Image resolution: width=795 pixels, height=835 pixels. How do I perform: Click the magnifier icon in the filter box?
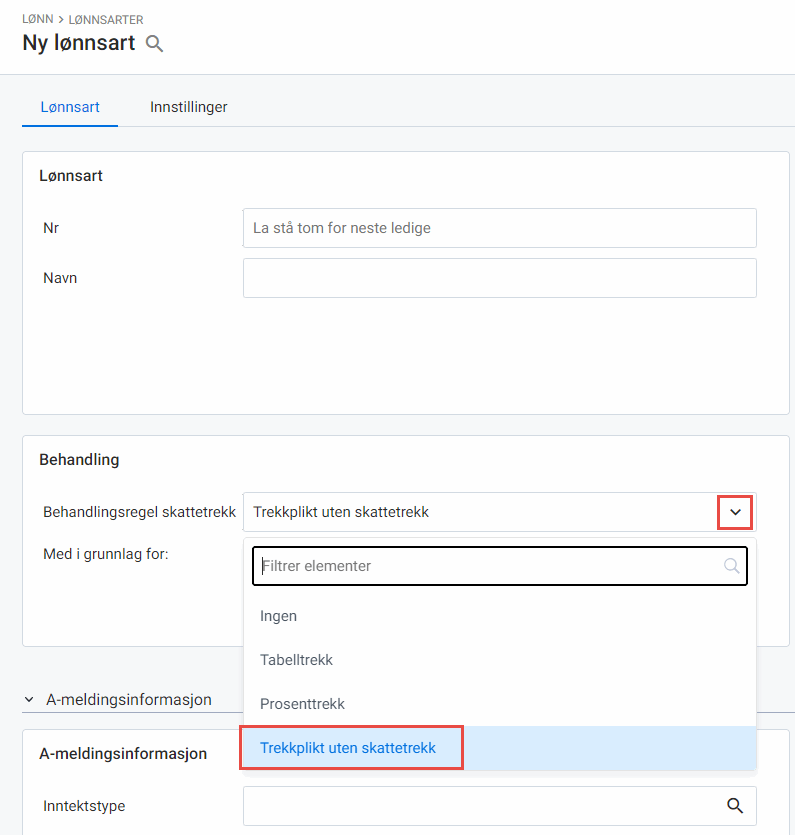[732, 566]
